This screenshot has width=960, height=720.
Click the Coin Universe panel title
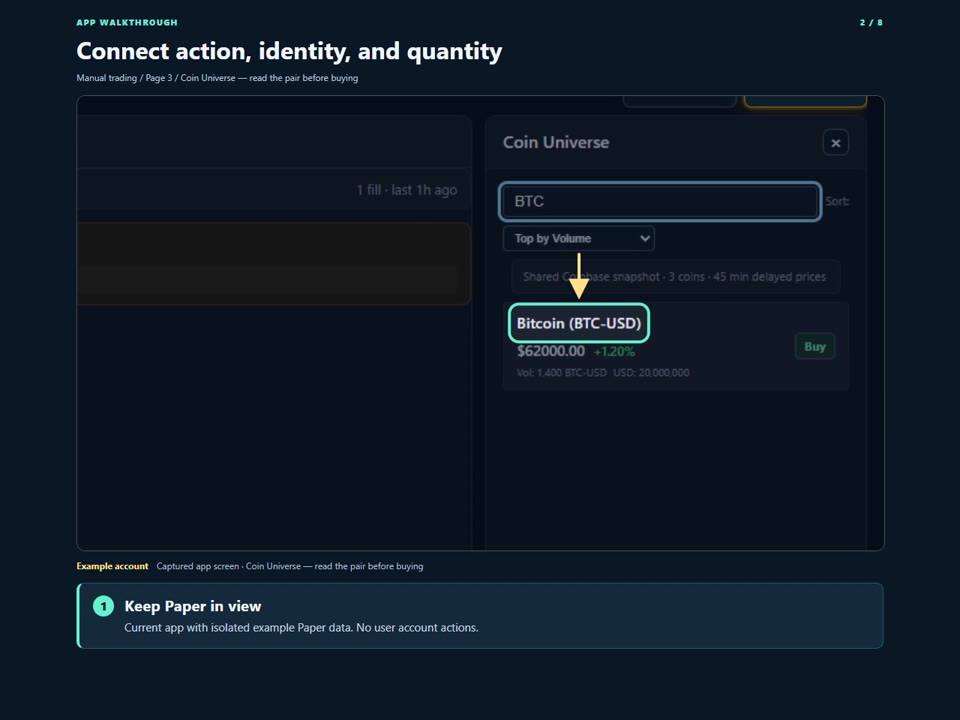556,142
